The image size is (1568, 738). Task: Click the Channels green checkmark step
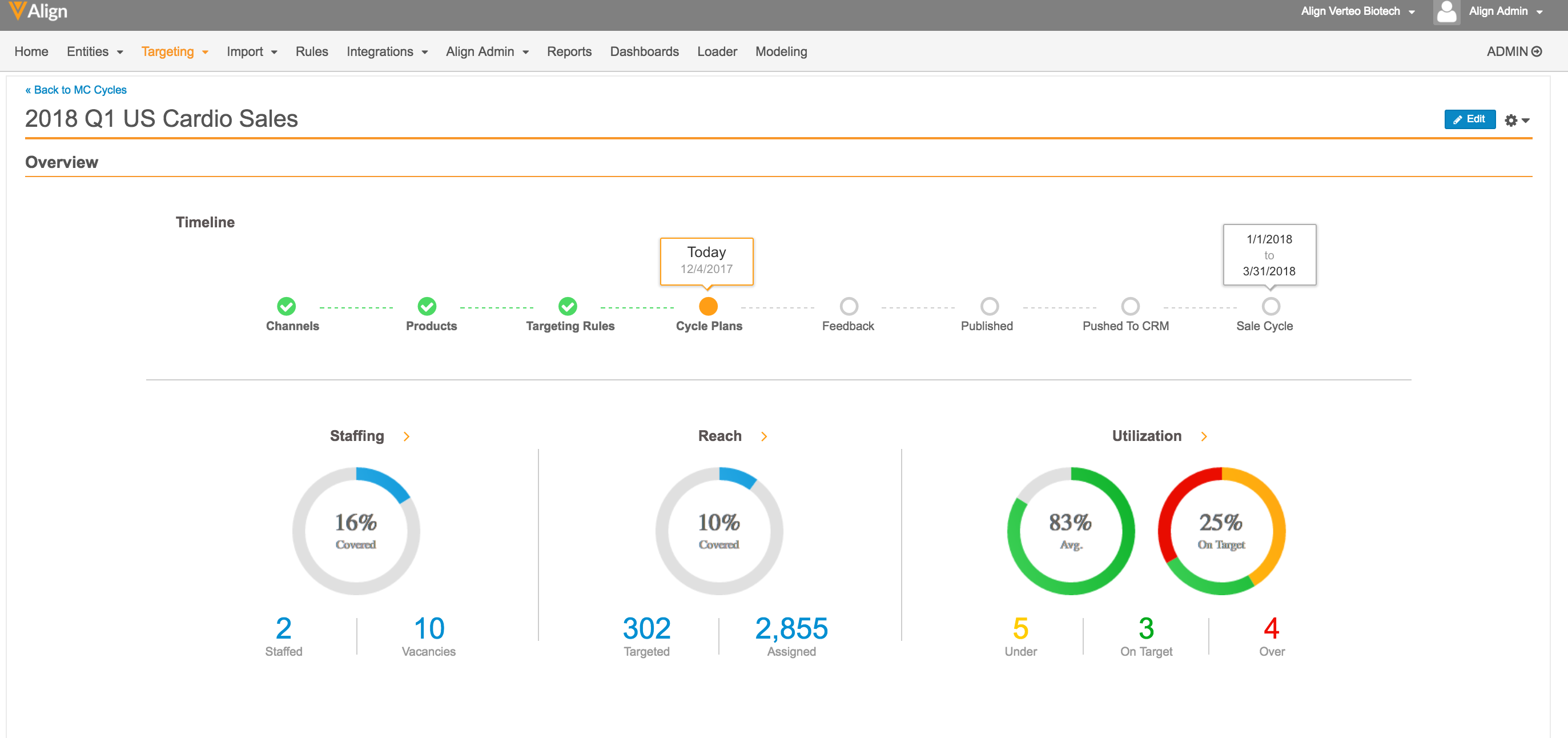coord(286,306)
